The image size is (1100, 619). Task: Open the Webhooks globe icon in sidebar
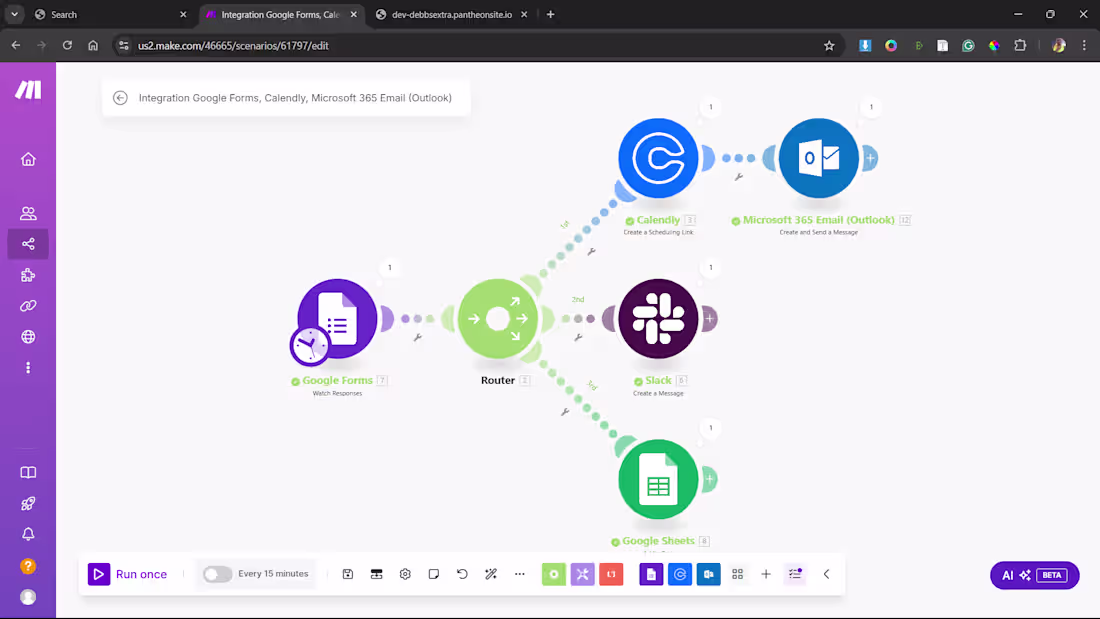[28, 337]
